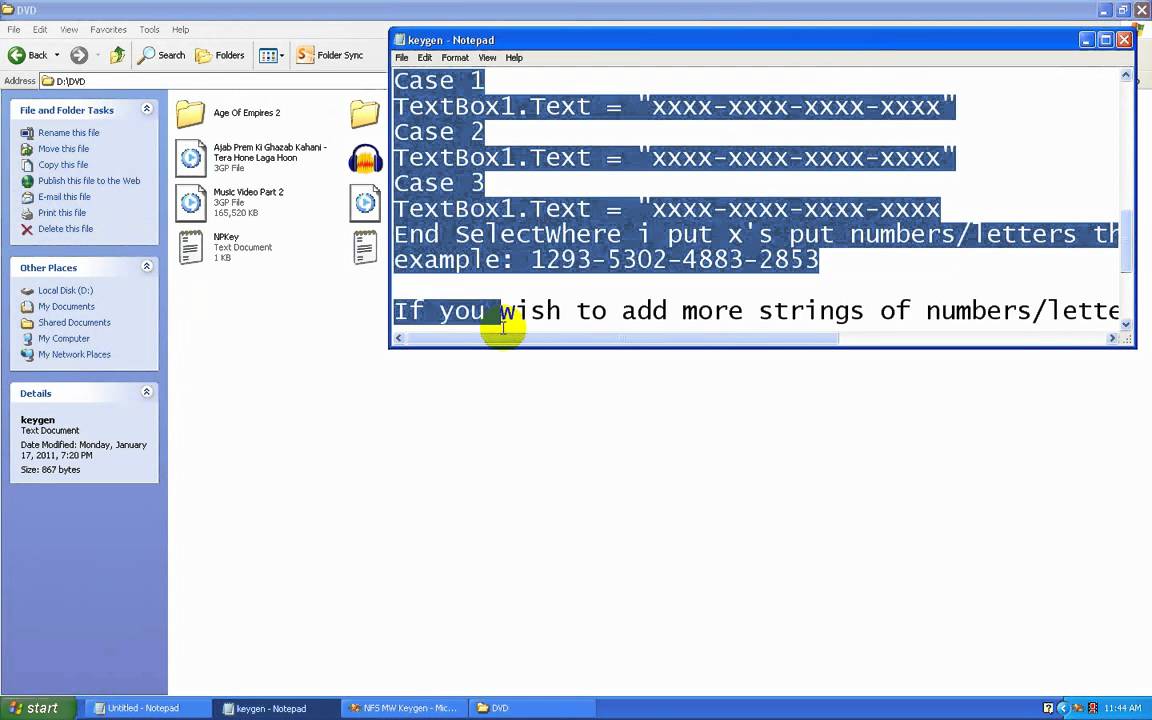1152x720 pixels.
Task: Go to My Computer
Action: tap(64, 339)
